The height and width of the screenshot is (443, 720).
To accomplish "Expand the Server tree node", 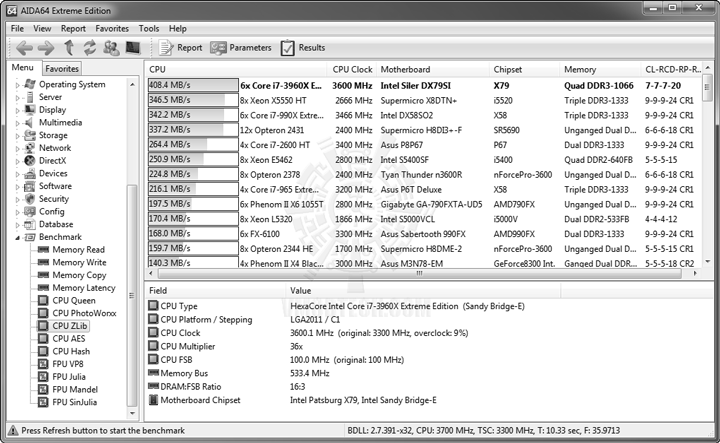I will click(18, 98).
